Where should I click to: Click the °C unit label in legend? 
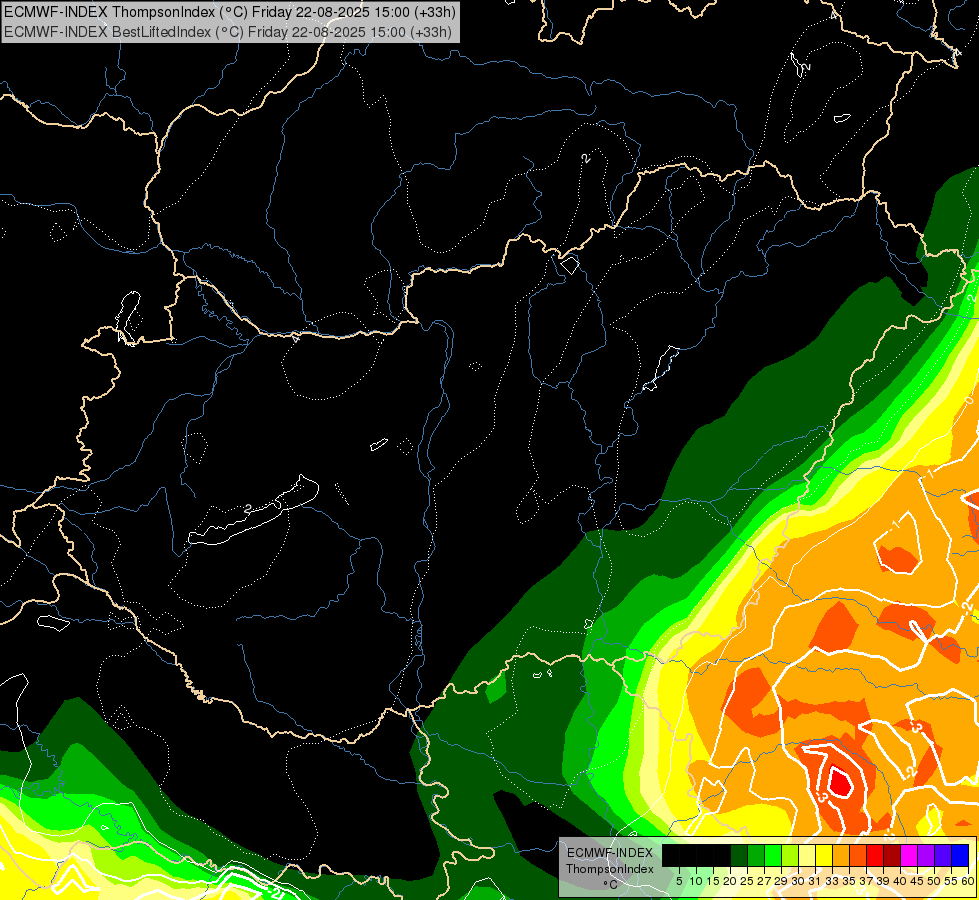(x=611, y=884)
